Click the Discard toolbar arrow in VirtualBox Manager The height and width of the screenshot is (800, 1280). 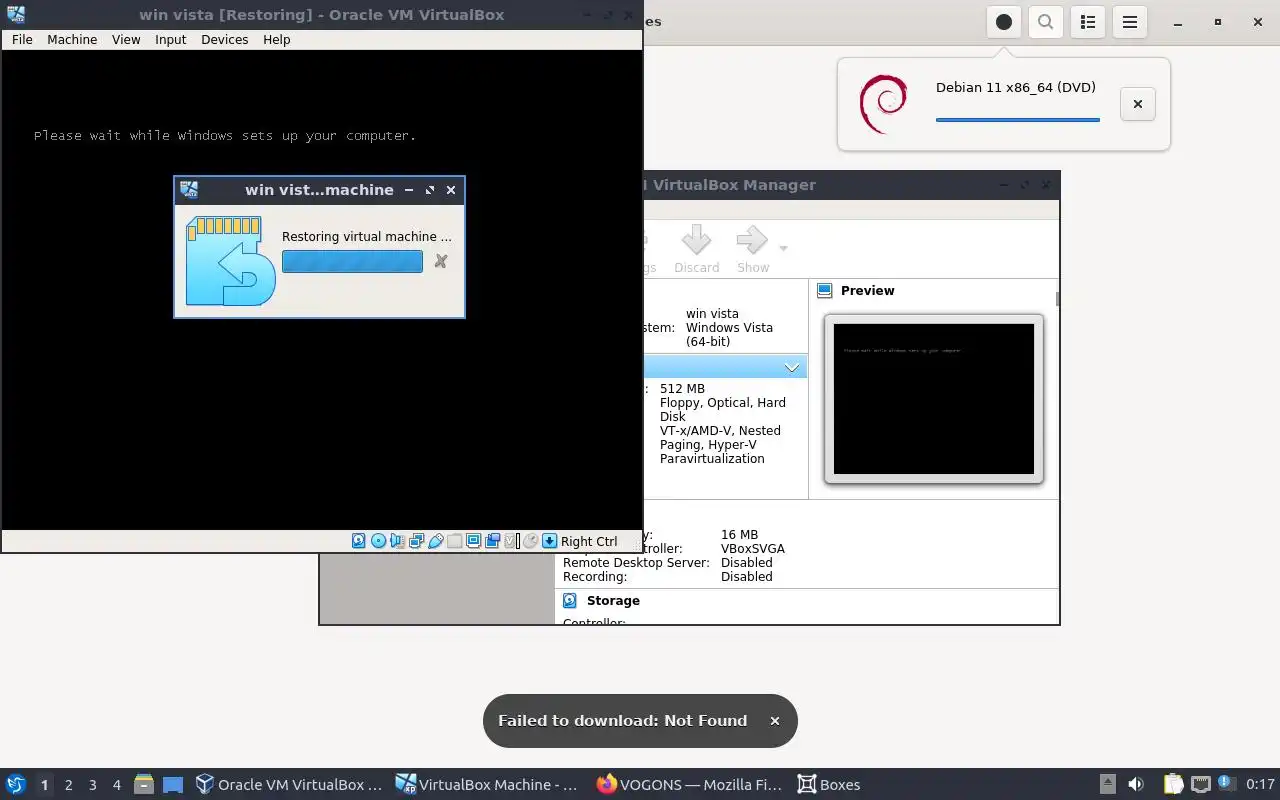click(x=696, y=241)
